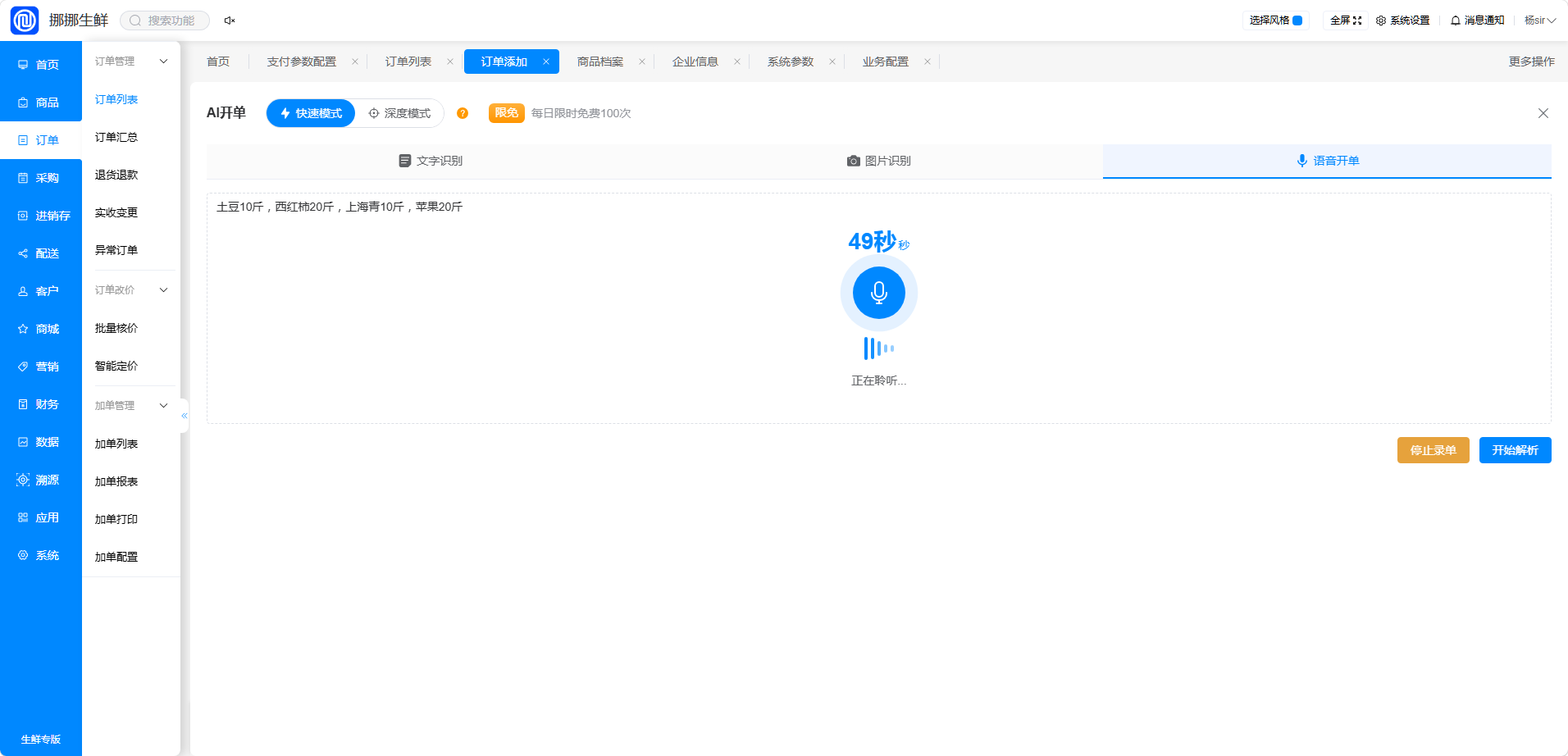Image resolution: width=1568 pixels, height=756 pixels.
Task: Click the orange question mark help icon
Action: coord(463,113)
